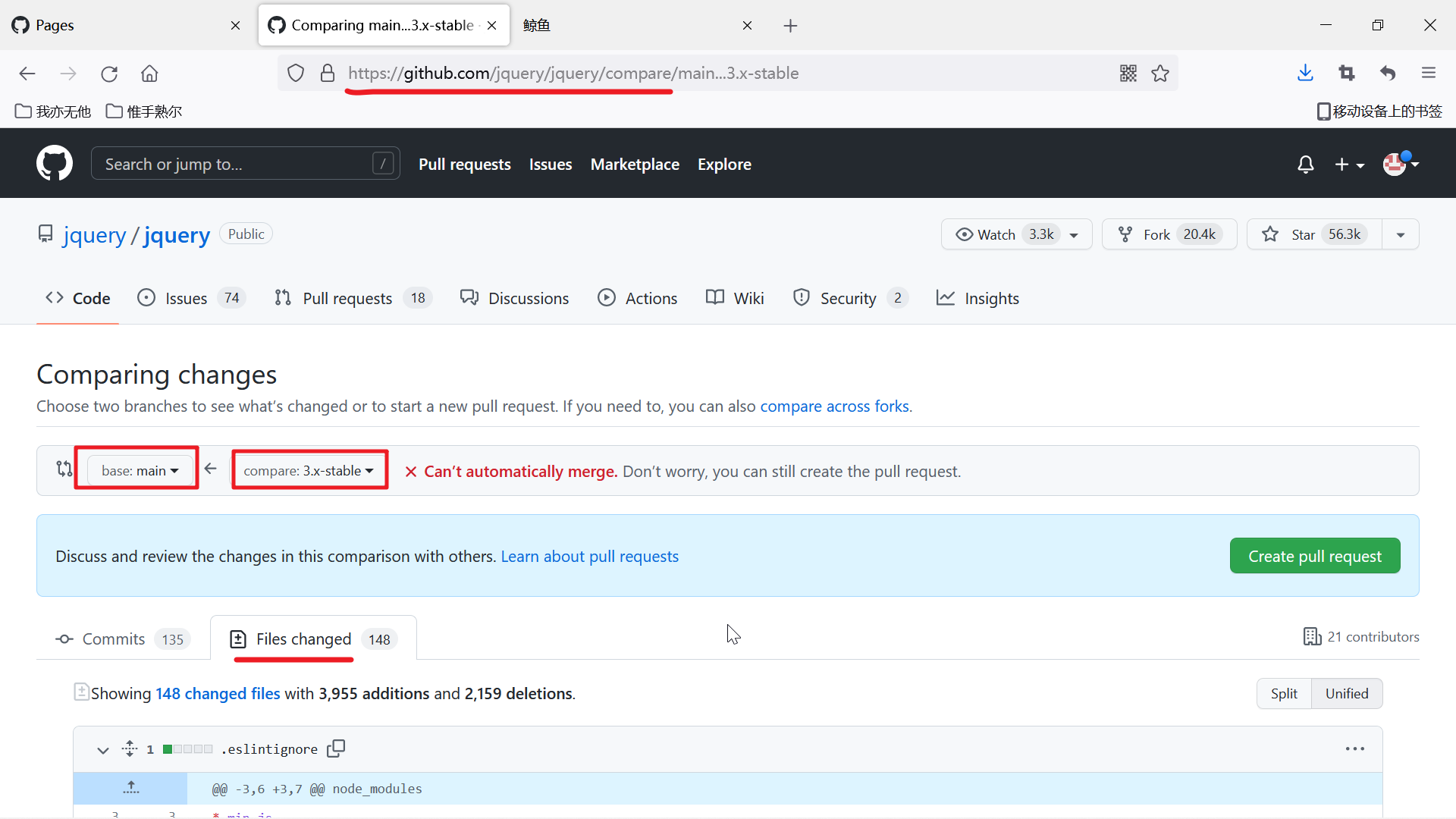
Task: Open the 21 contributors link
Action: [x=1361, y=637]
